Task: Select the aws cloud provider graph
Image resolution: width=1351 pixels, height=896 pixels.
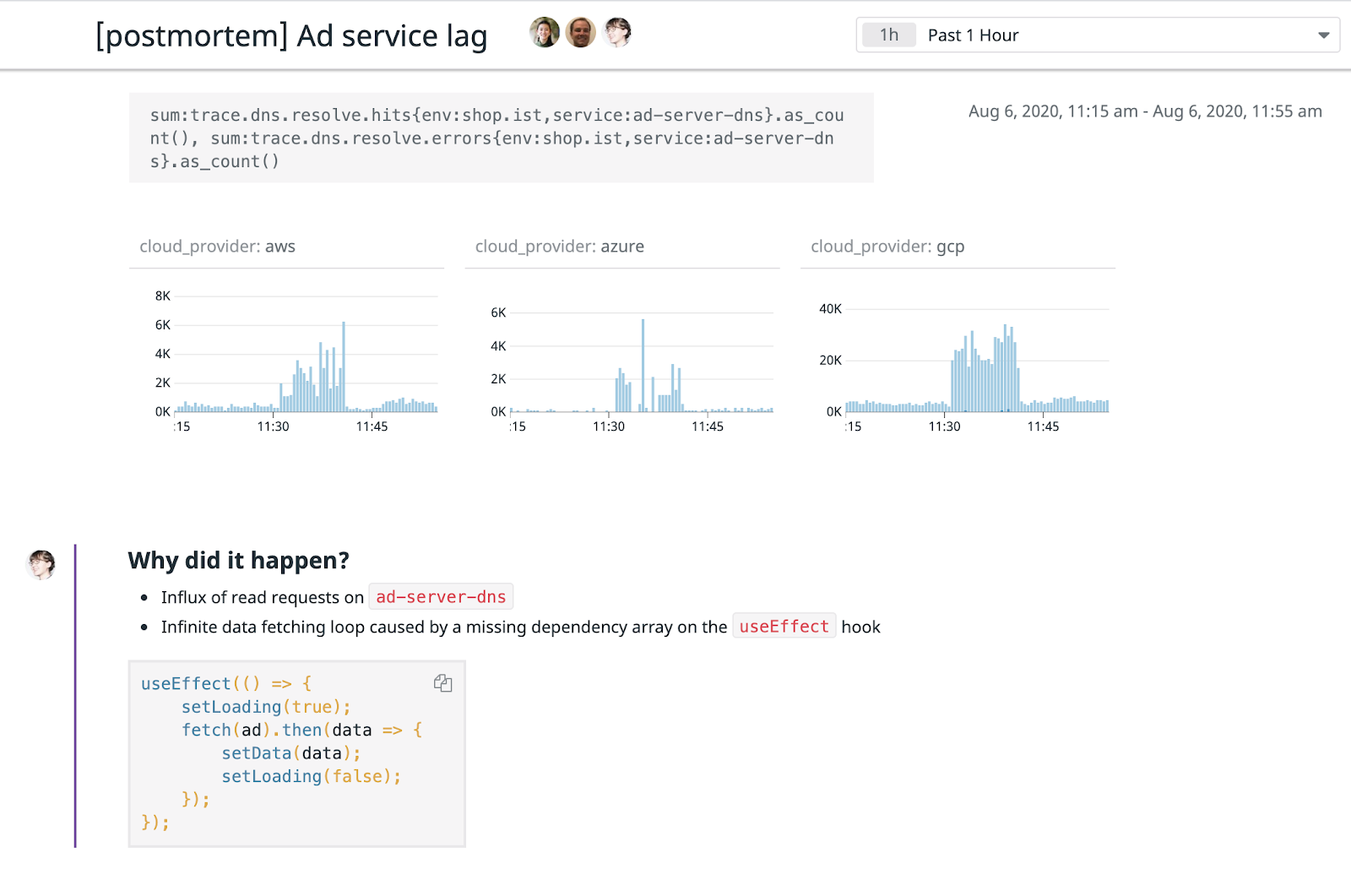Action: [306, 359]
